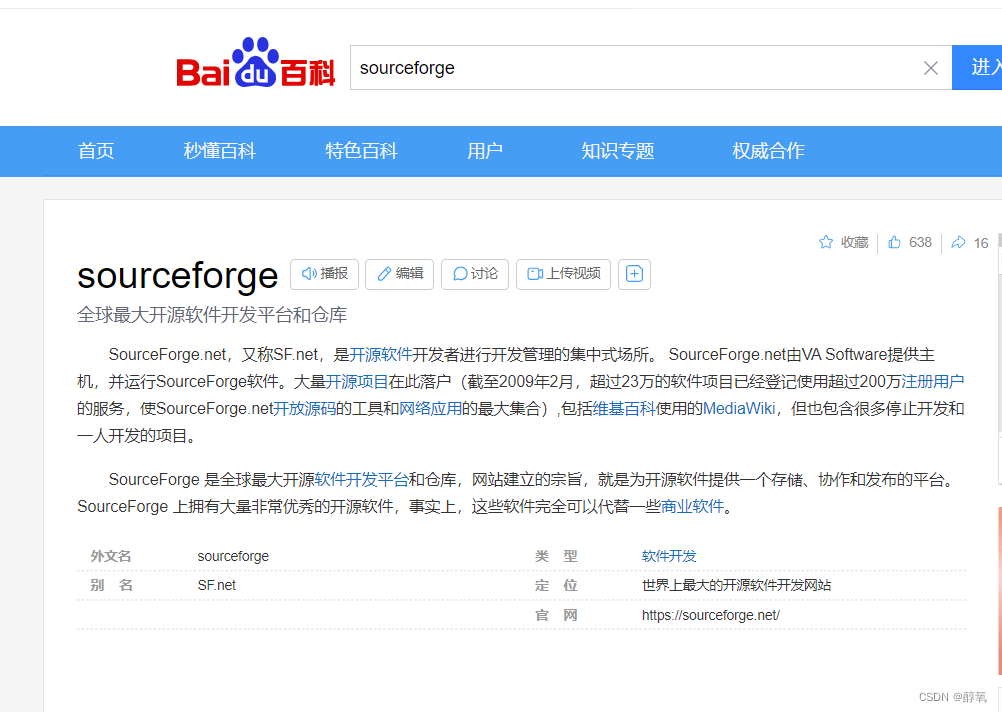Open the 商业软件 link
The width and height of the screenshot is (1002, 712).
692,506
